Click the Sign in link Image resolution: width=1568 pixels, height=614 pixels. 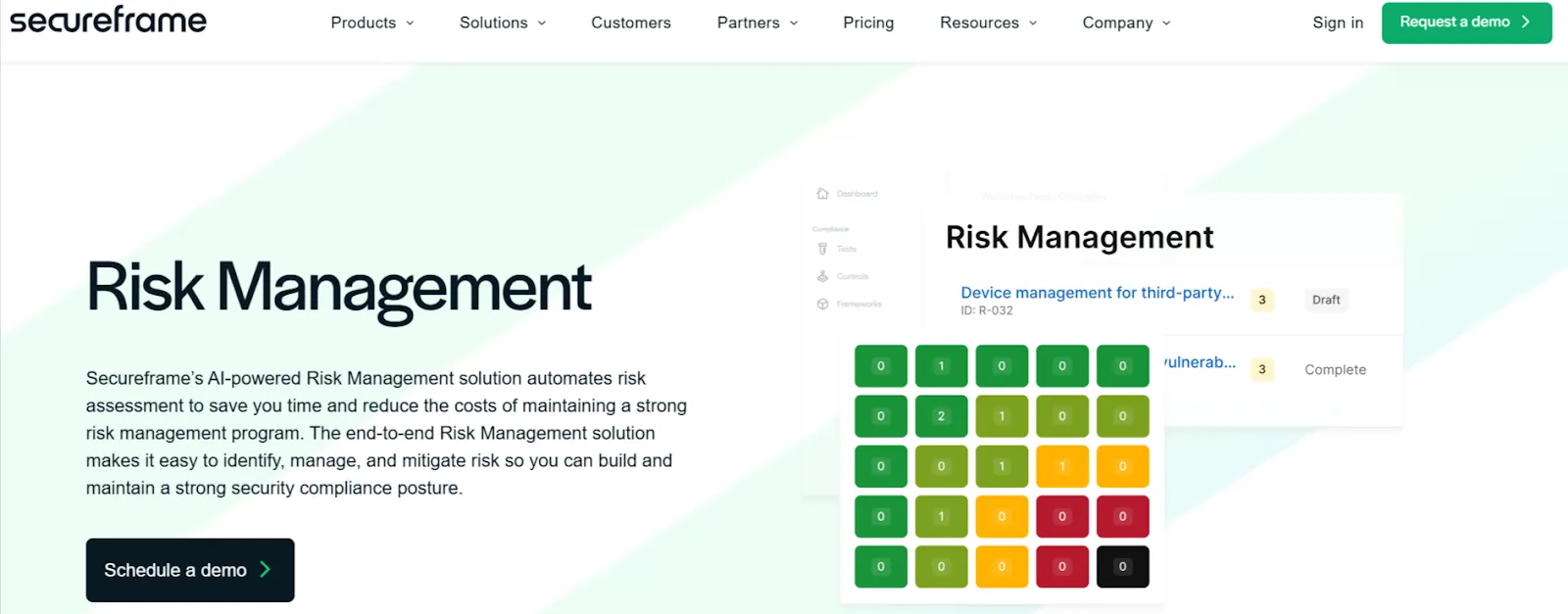(1338, 23)
